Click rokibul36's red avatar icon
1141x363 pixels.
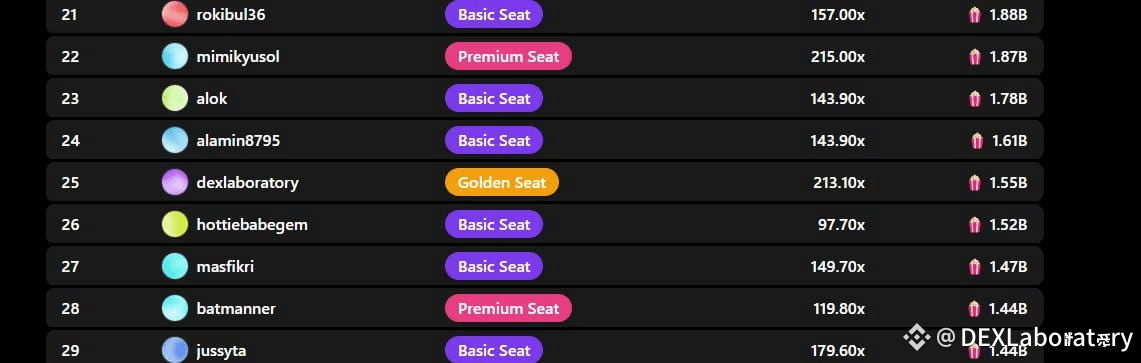click(x=175, y=14)
